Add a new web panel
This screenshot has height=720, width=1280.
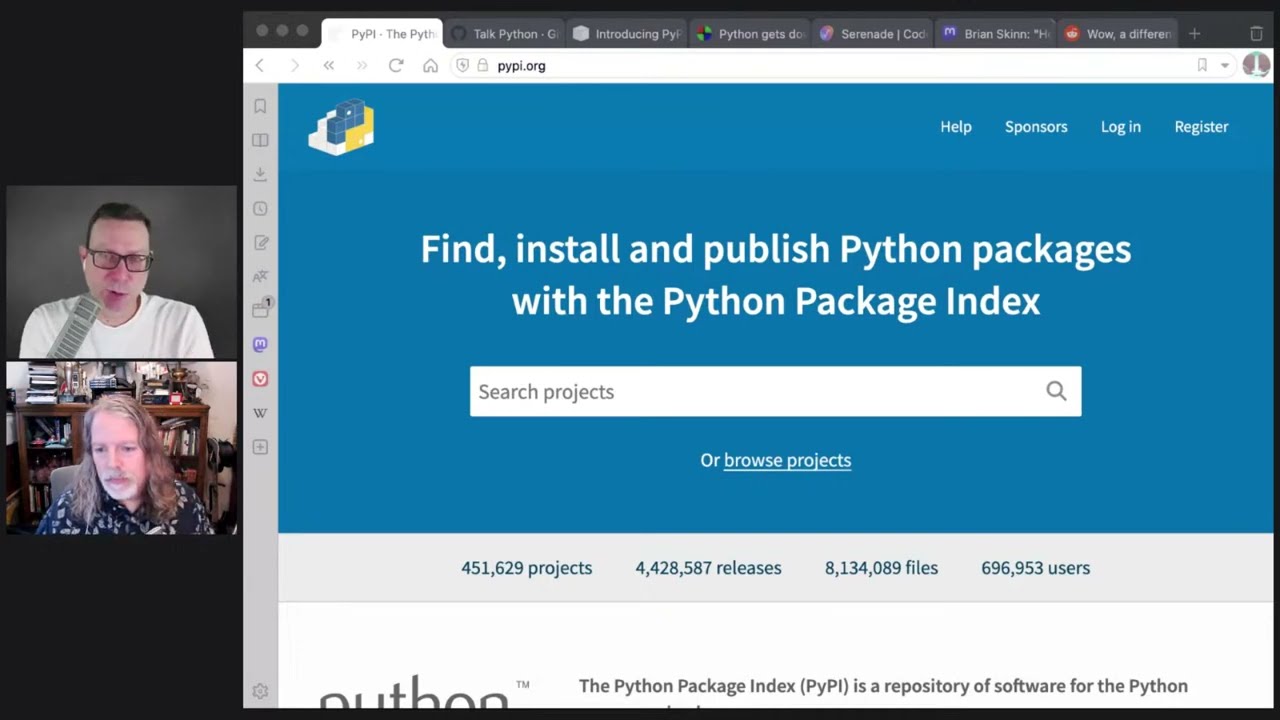[x=260, y=447]
